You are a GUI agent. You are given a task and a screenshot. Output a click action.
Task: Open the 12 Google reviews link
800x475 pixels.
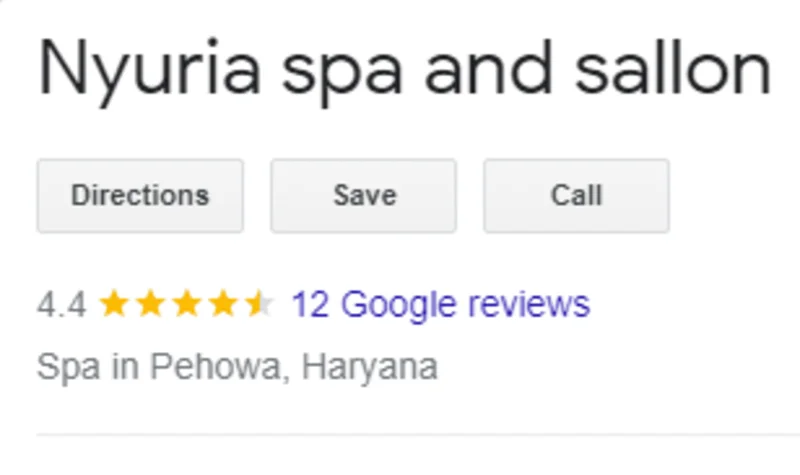[x=440, y=305]
